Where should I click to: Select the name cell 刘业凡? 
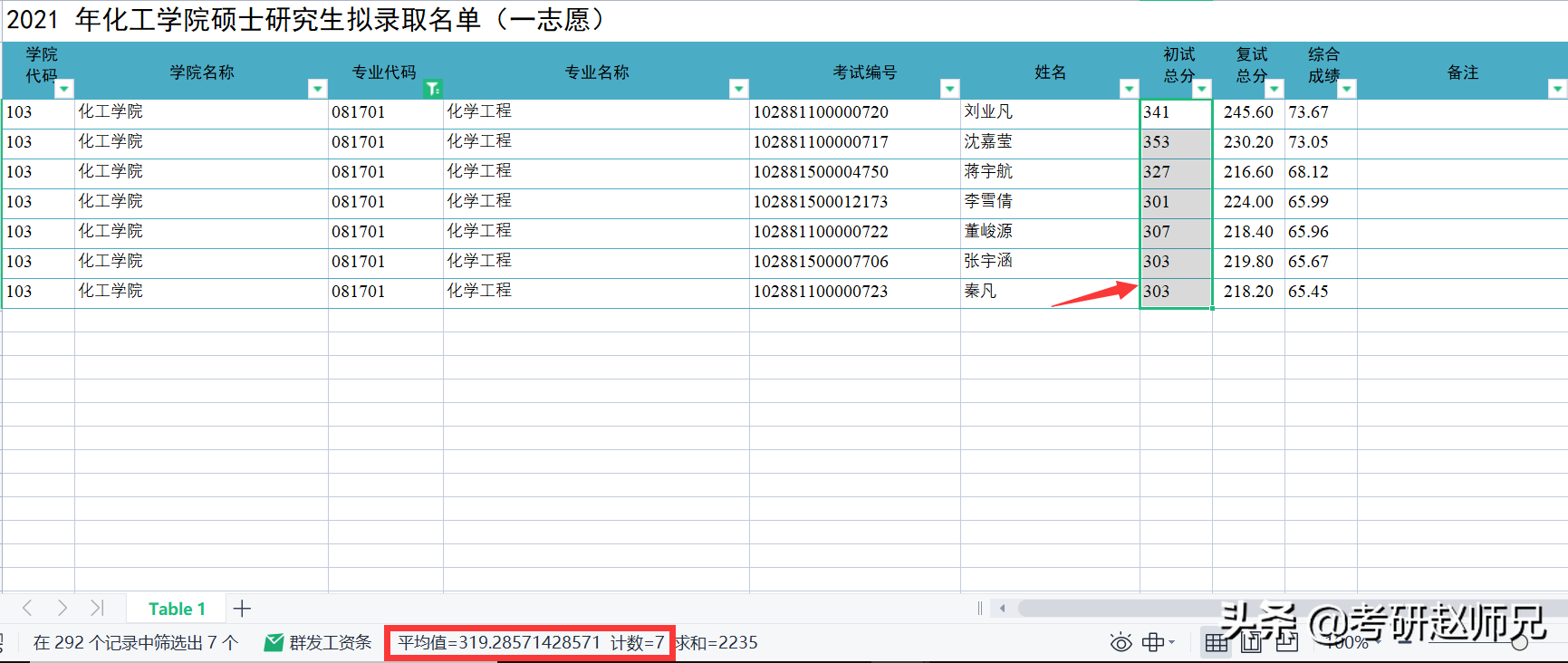point(1050,112)
